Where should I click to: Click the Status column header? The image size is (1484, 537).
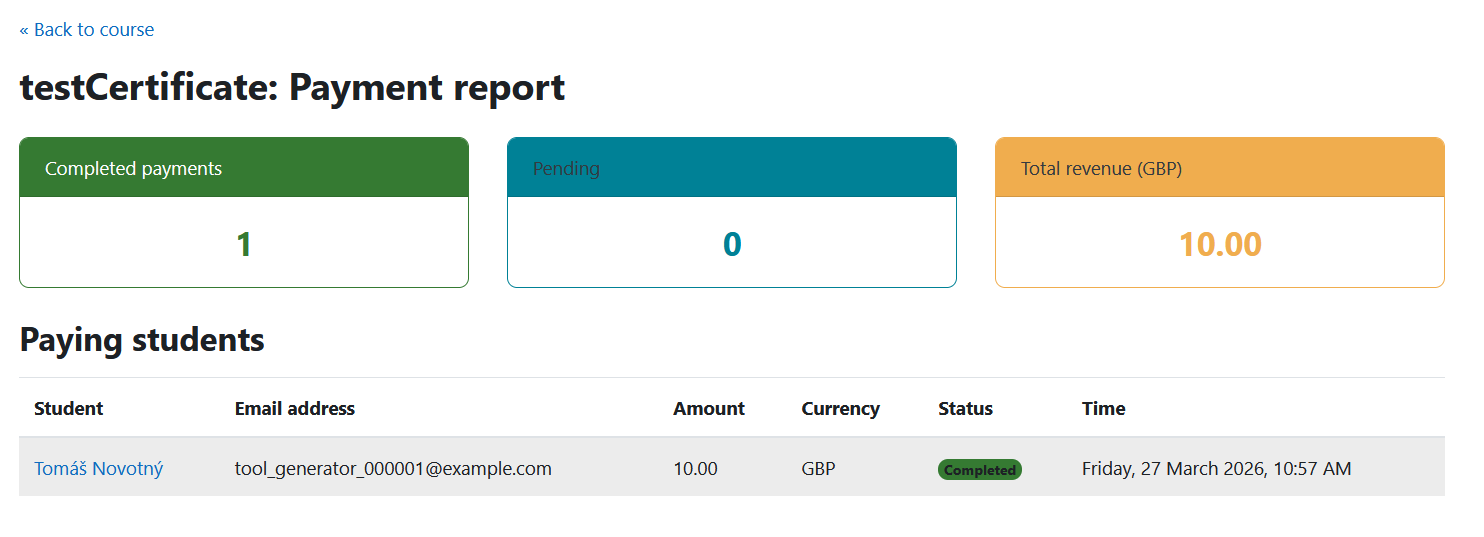pyautogui.click(x=965, y=408)
